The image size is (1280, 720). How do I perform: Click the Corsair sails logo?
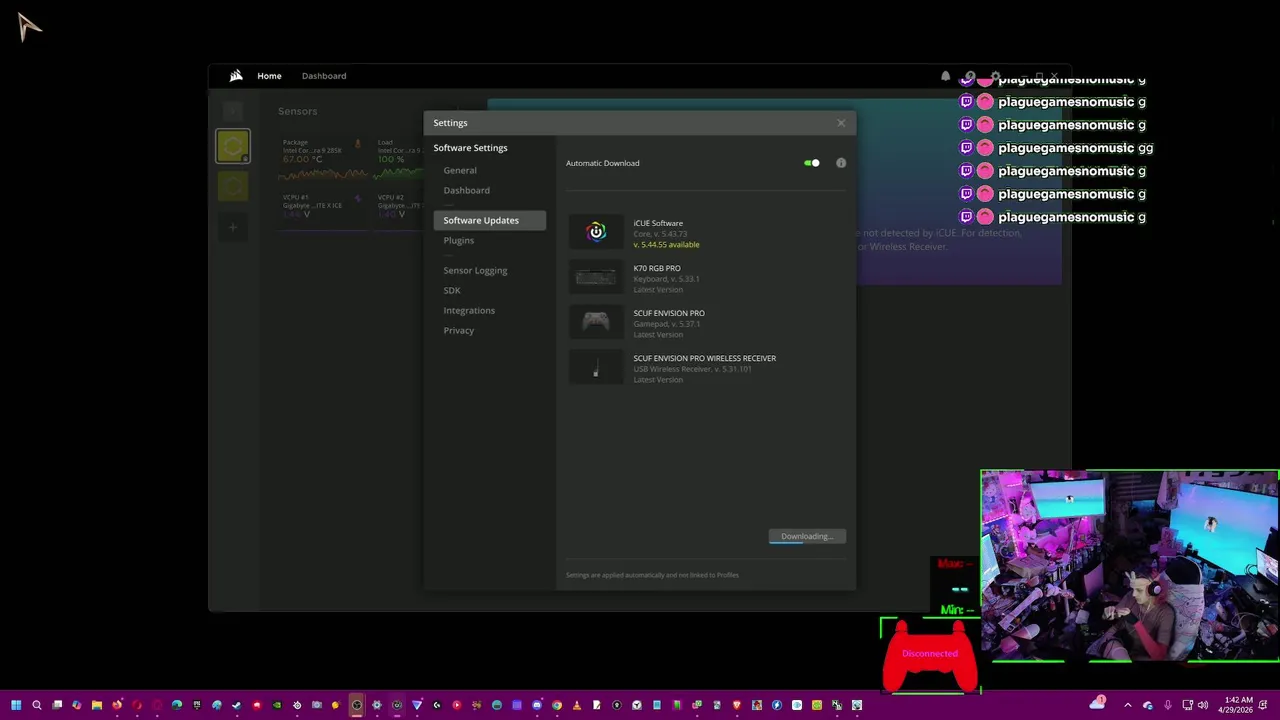pyautogui.click(x=235, y=76)
